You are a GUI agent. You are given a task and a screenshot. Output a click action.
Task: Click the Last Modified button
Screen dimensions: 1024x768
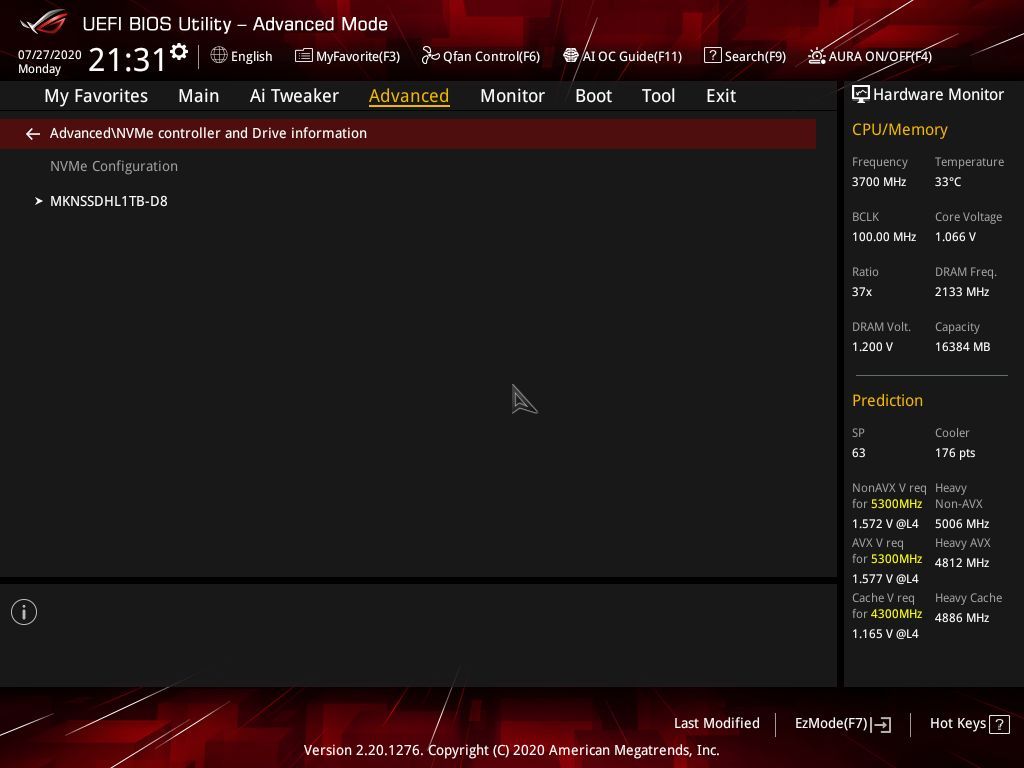point(716,723)
